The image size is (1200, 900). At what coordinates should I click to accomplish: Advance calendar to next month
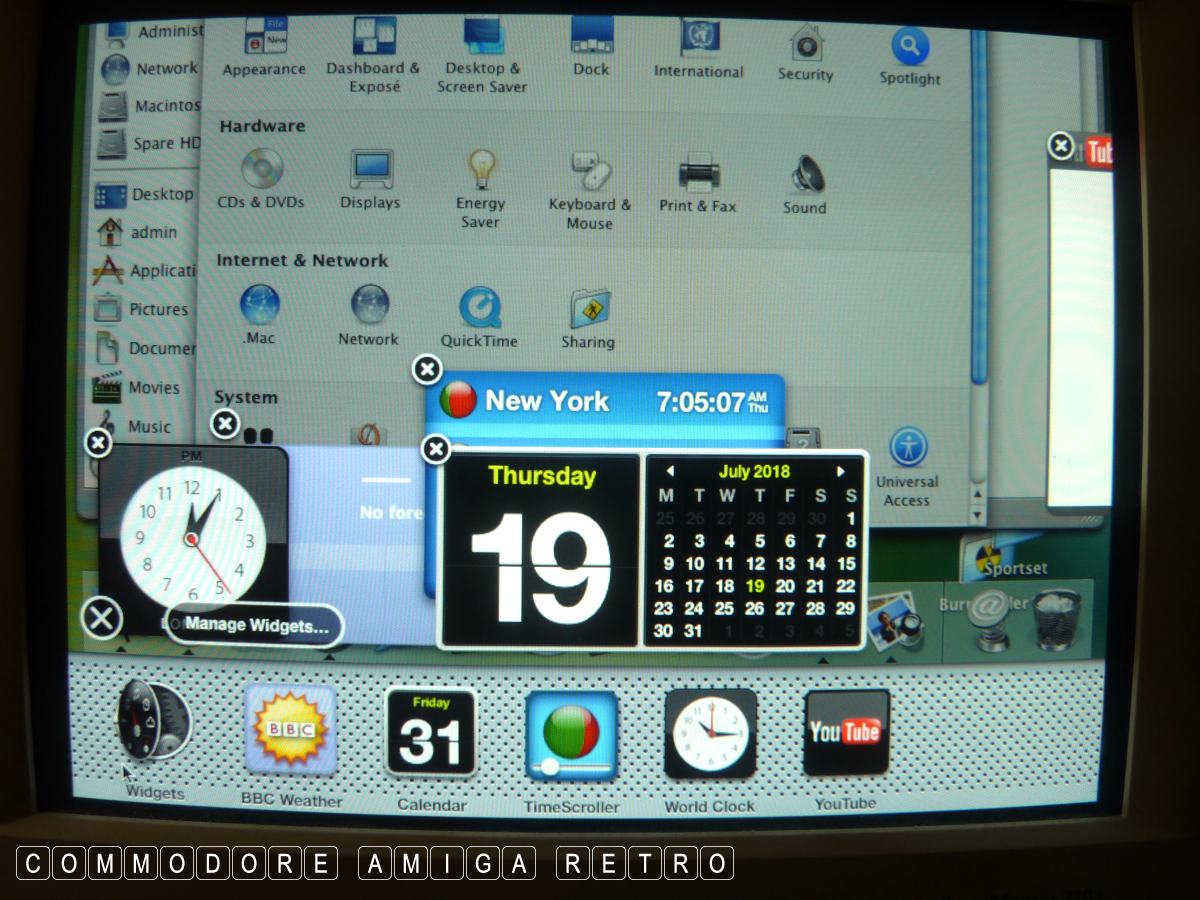841,471
